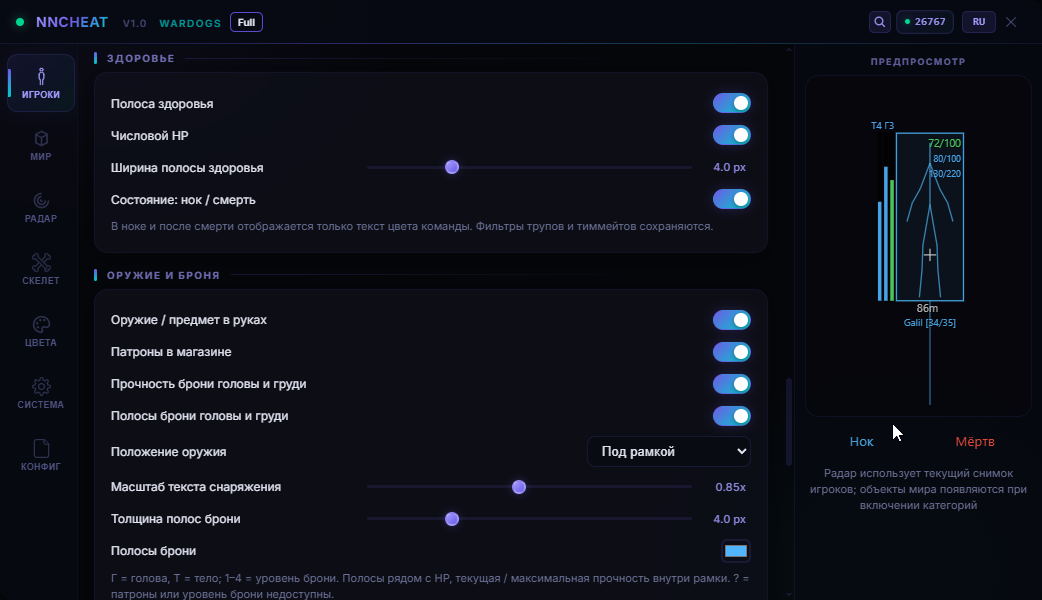The image size is (1042, 600).
Task: Switch to the Радар sidebar section
Action: (41, 207)
